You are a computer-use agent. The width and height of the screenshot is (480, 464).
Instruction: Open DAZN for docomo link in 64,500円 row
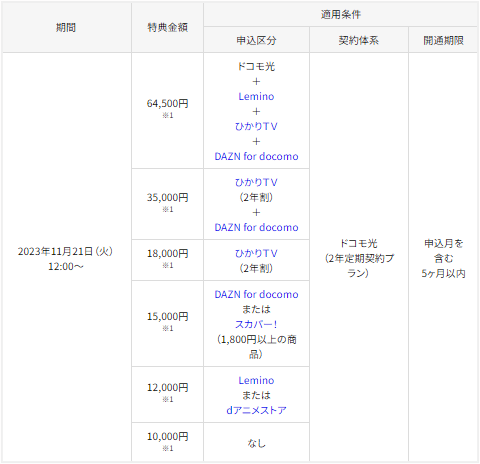pos(256,156)
